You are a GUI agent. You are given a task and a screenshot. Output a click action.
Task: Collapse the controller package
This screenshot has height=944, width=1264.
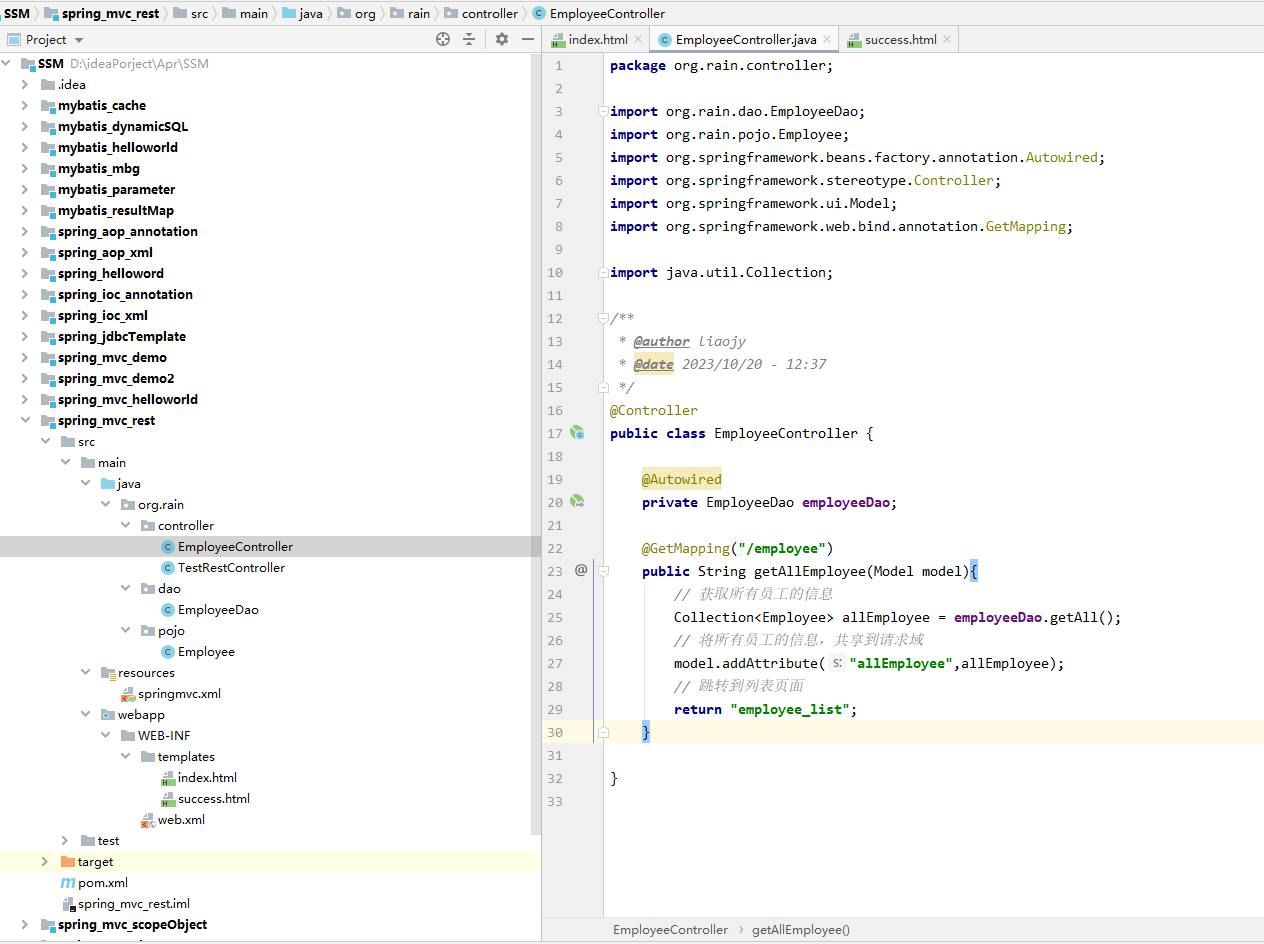point(125,526)
